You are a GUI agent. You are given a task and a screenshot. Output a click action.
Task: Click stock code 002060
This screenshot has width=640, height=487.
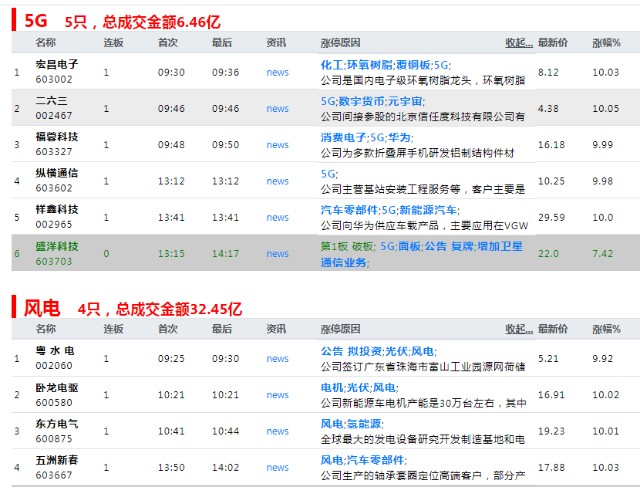[x=54, y=365]
